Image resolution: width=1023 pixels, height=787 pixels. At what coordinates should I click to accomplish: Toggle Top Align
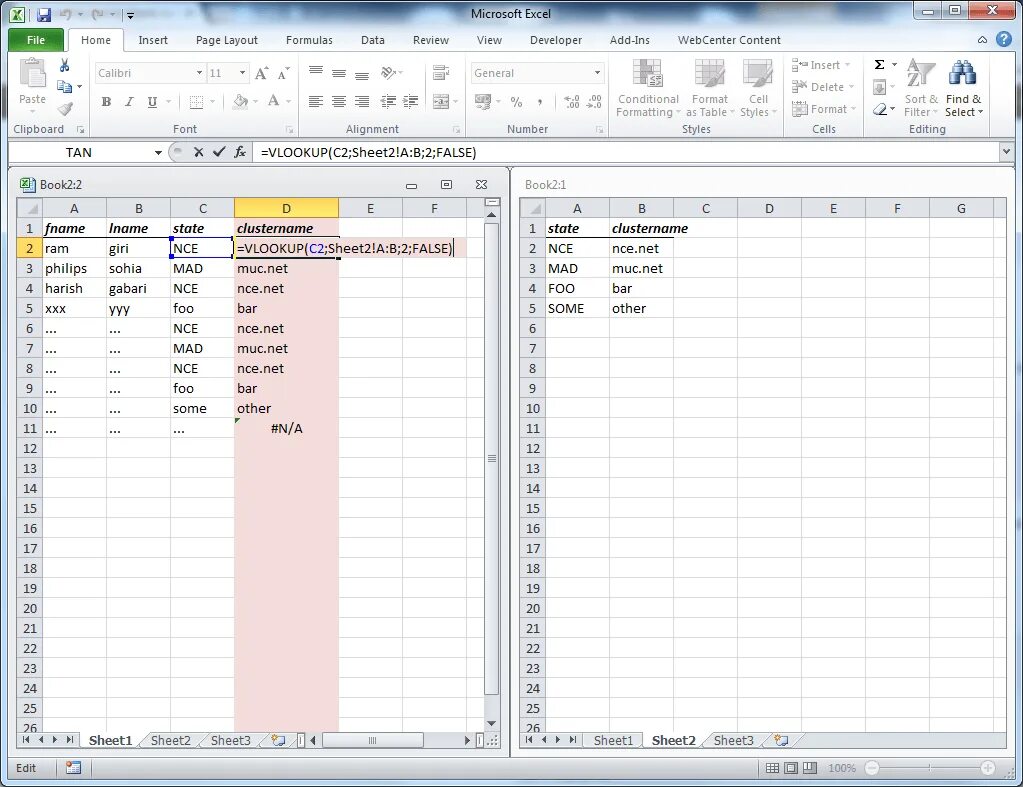[x=316, y=72]
